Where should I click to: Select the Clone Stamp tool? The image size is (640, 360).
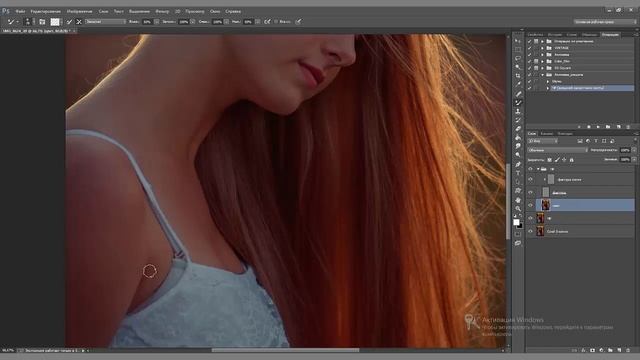[x=518, y=111]
